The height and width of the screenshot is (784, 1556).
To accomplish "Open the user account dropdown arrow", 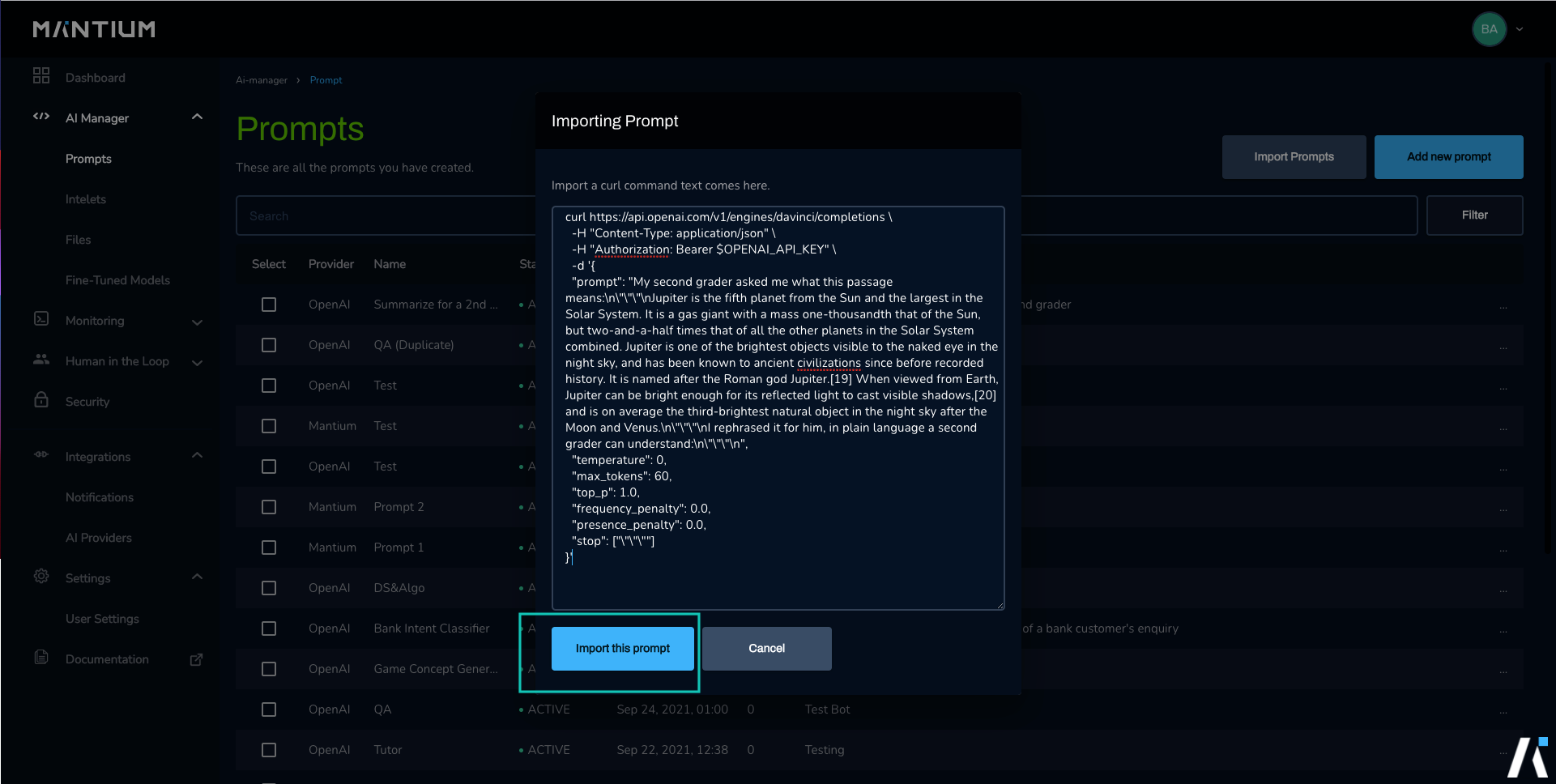I will coord(1520,29).
